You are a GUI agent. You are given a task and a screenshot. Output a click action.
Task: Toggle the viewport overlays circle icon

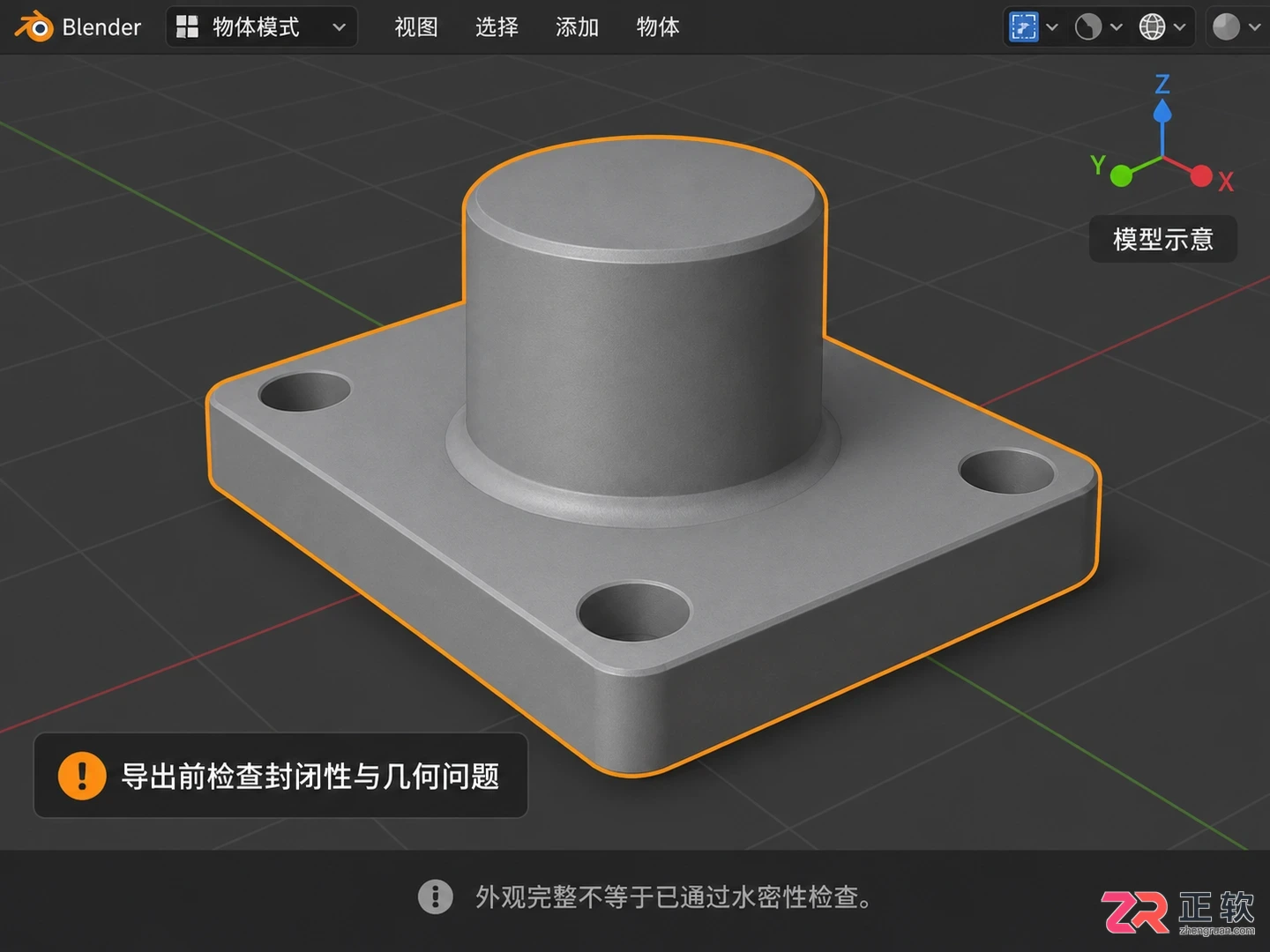click(x=1088, y=27)
